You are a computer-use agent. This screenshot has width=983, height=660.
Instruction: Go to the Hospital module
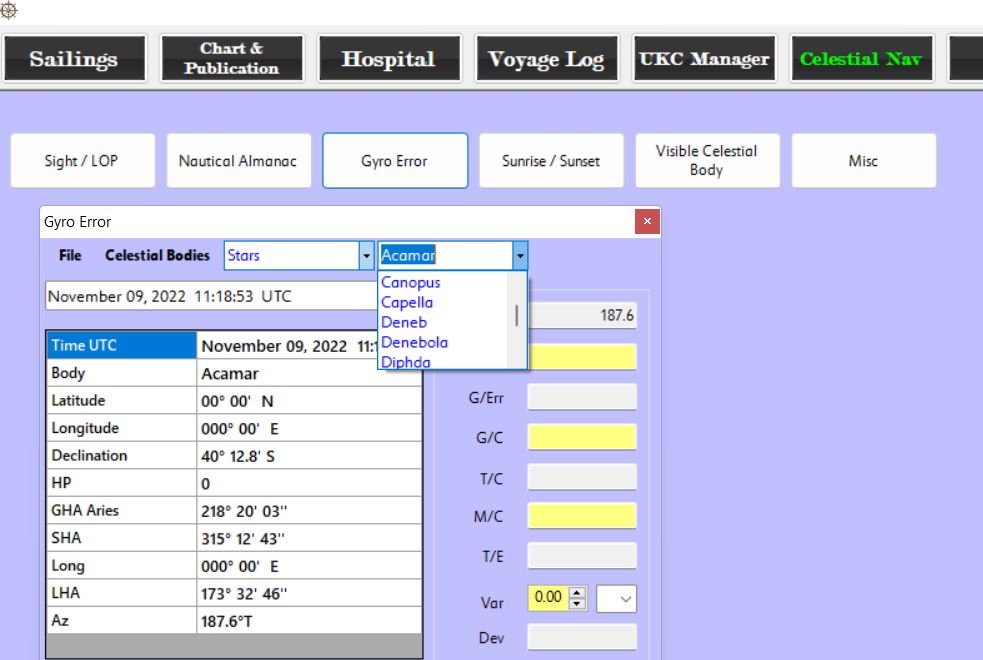pos(388,59)
